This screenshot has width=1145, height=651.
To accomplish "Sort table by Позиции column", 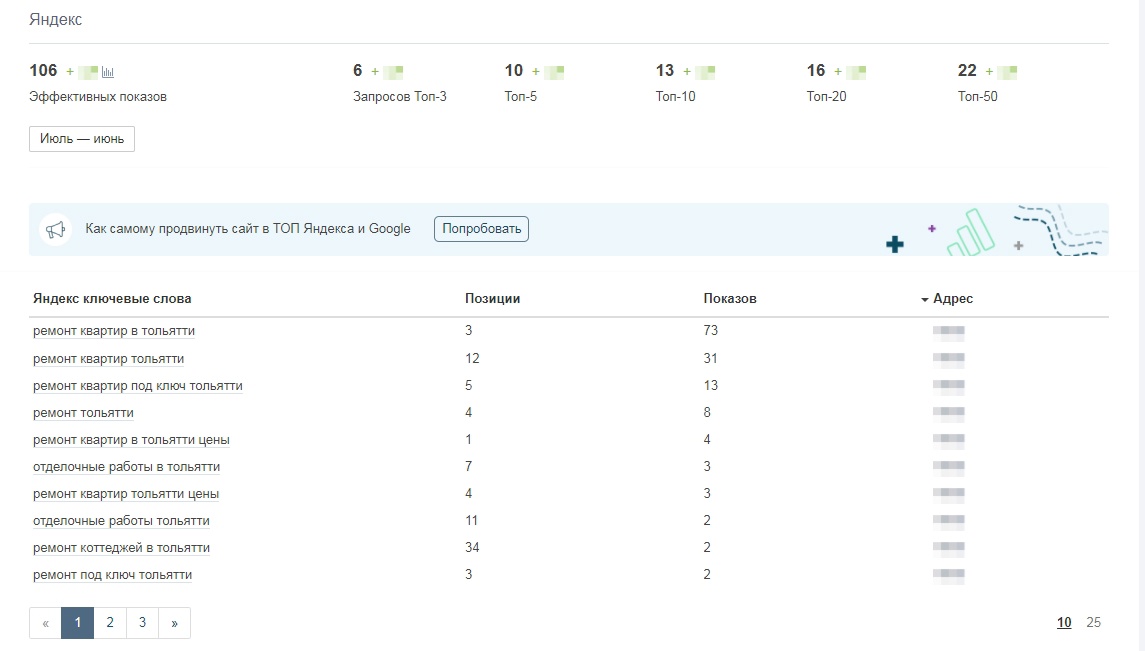I will point(492,299).
